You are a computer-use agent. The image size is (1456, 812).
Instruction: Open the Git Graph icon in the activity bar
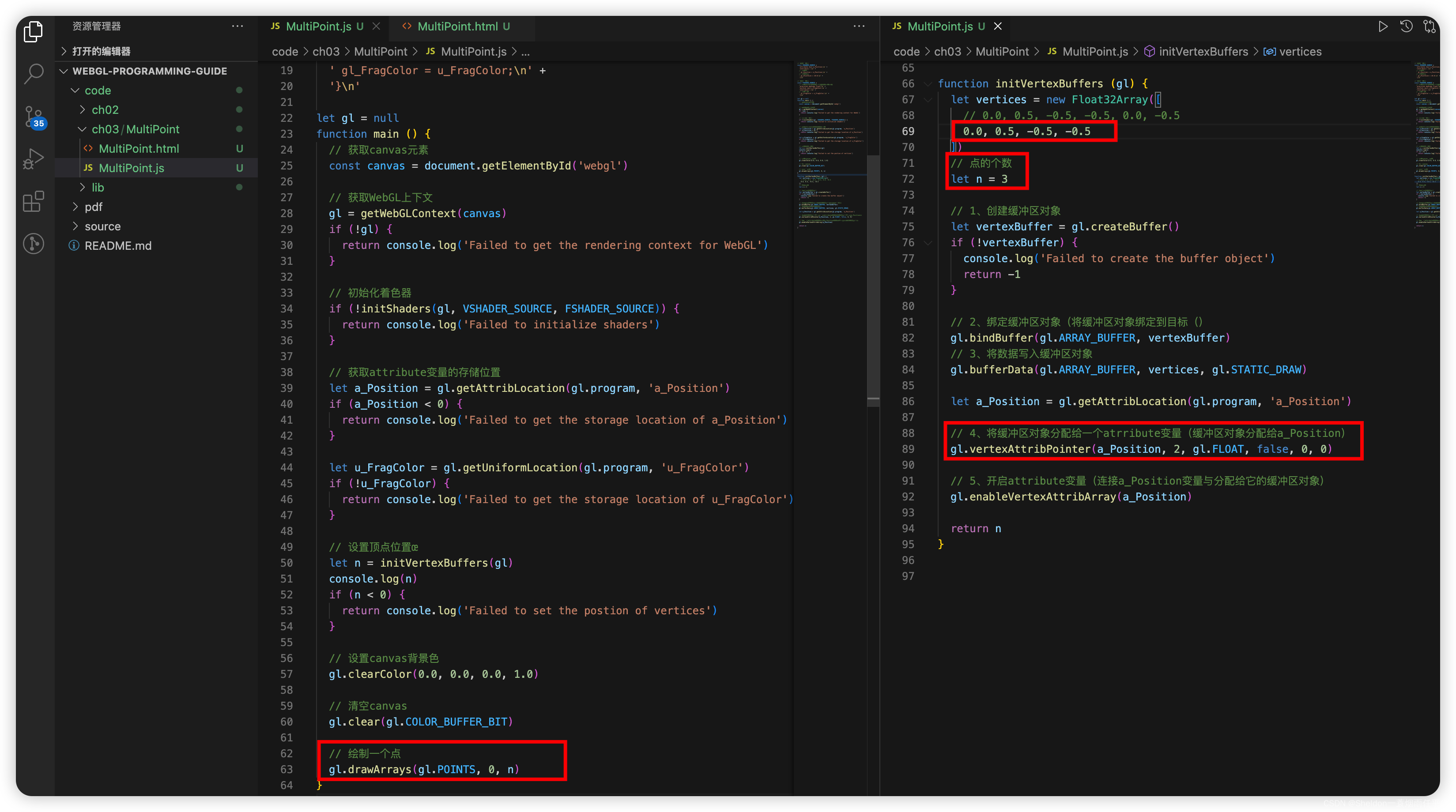tap(34, 244)
